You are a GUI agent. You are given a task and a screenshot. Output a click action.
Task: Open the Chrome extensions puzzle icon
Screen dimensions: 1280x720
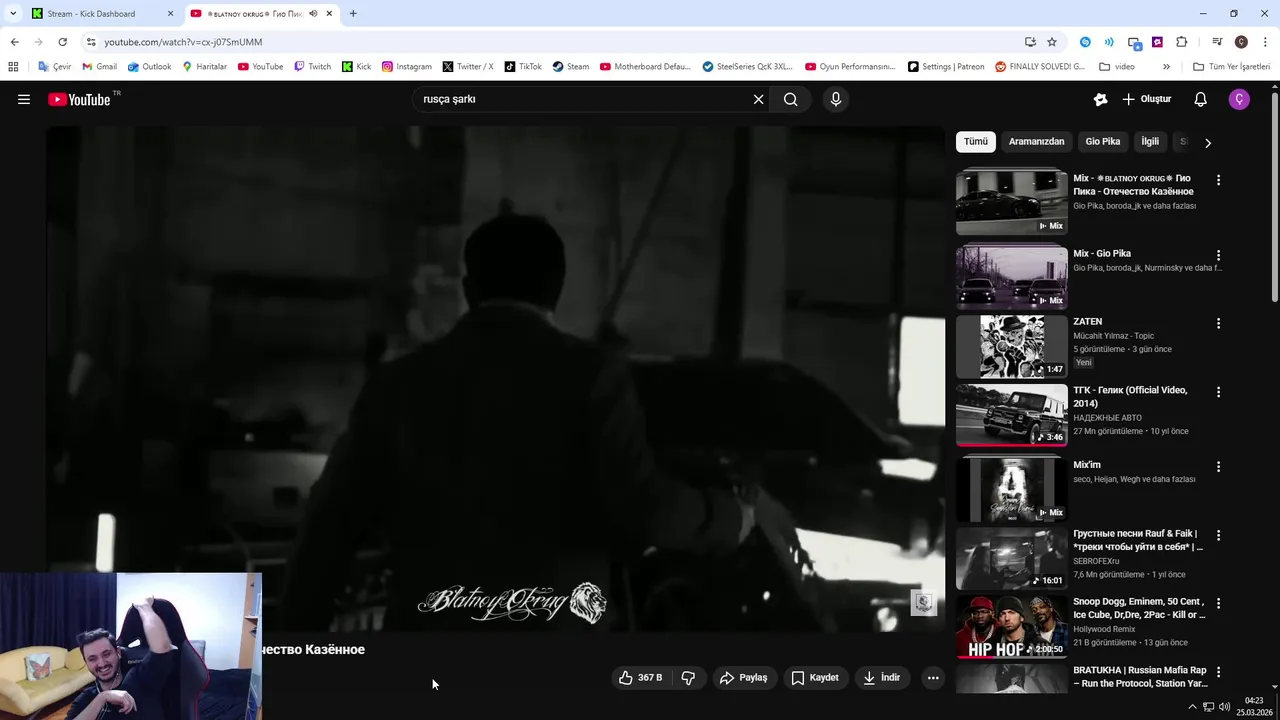pos(1181,42)
